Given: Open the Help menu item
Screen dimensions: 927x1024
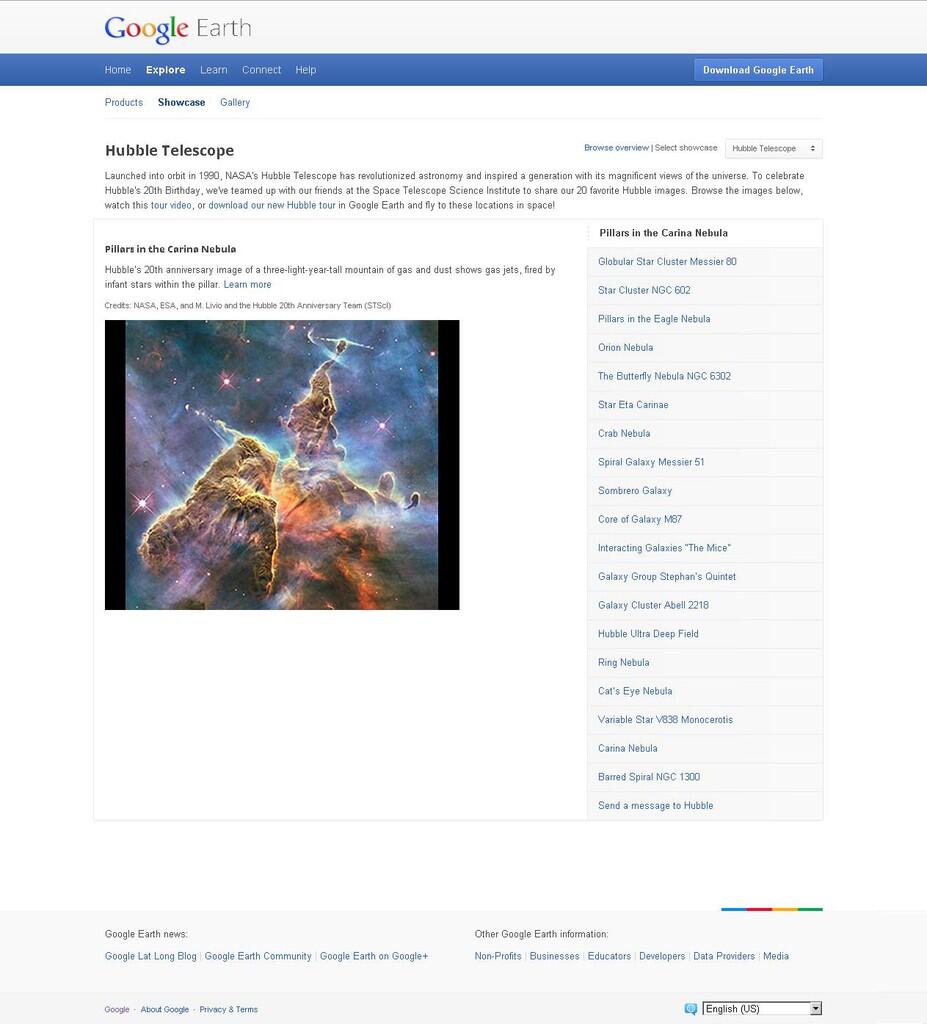Looking at the screenshot, I should pyautogui.click(x=305, y=70).
